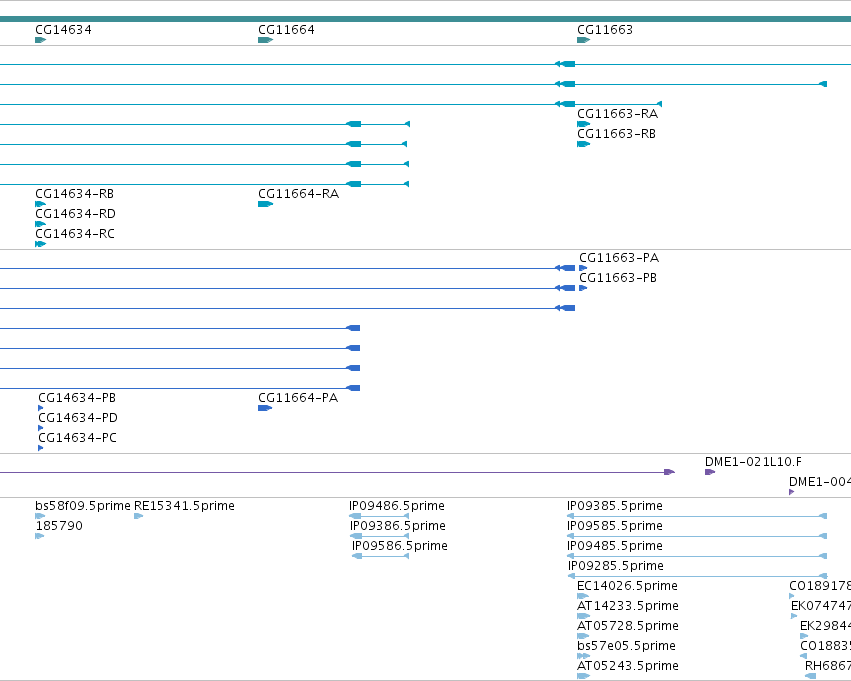
Task: Click the CG11663-PB protein arrow glyph
Action: coord(583,288)
